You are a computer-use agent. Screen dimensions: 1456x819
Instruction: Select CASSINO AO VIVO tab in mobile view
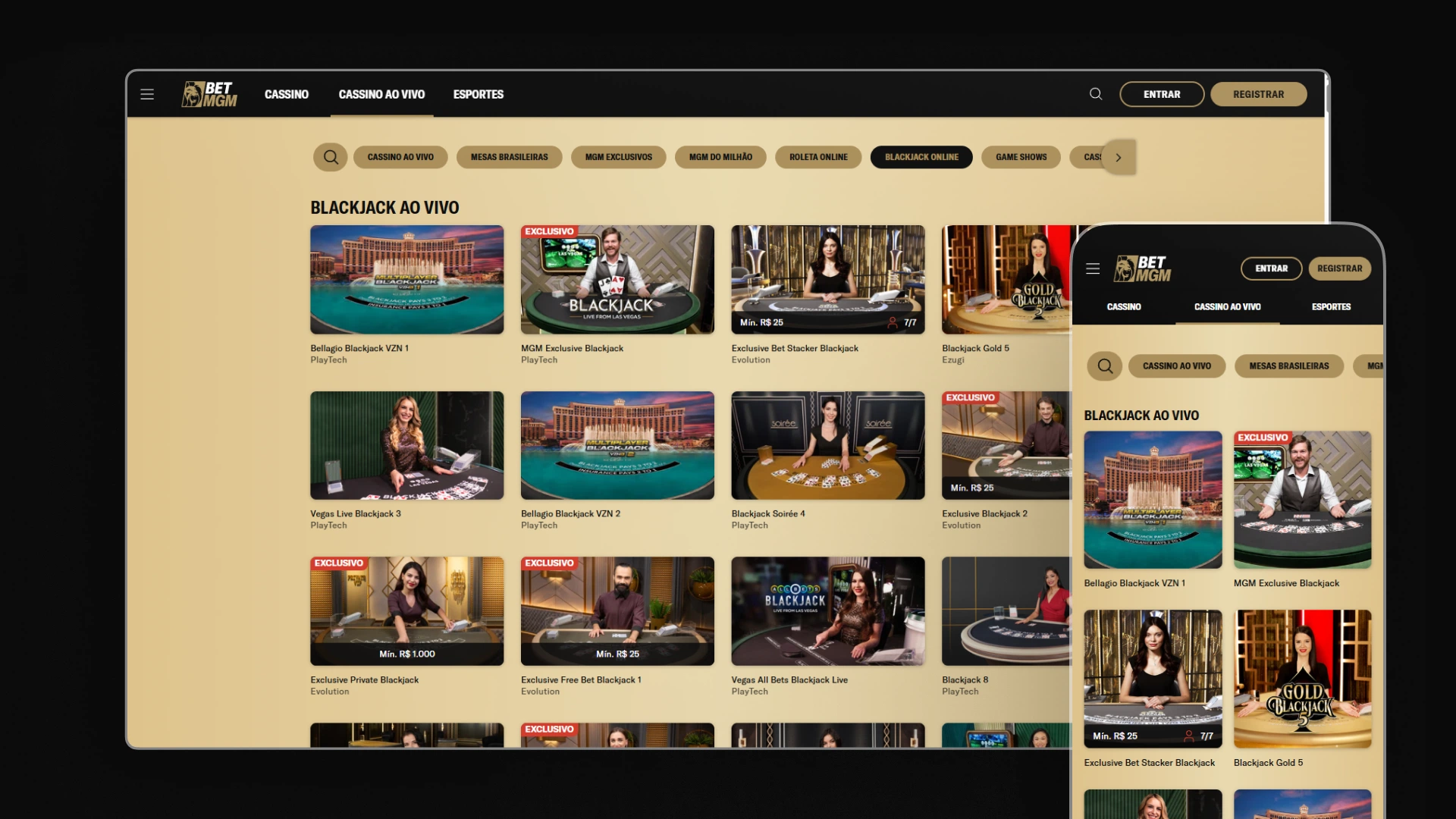[x=1228, y=306]
